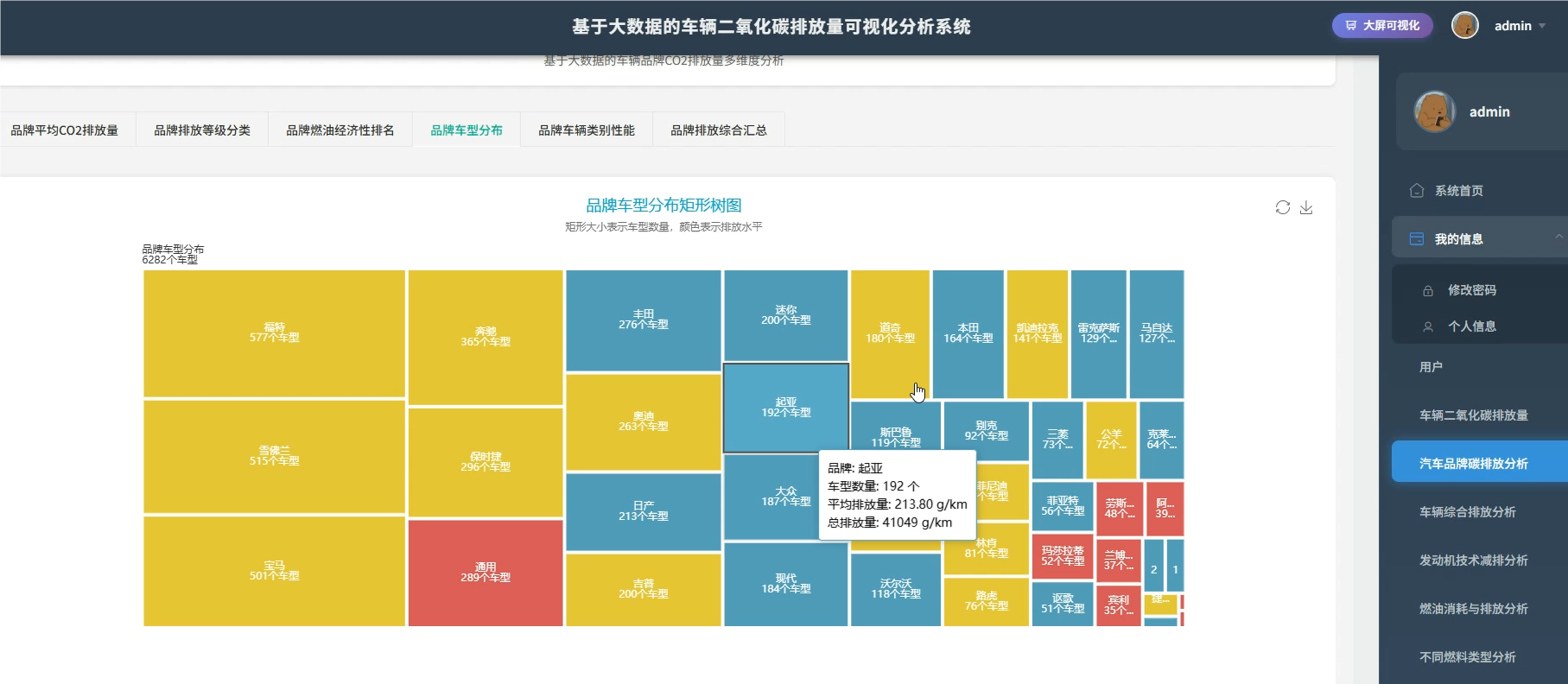Click the 沃尔沃 118个车型 block

point(896,589)
